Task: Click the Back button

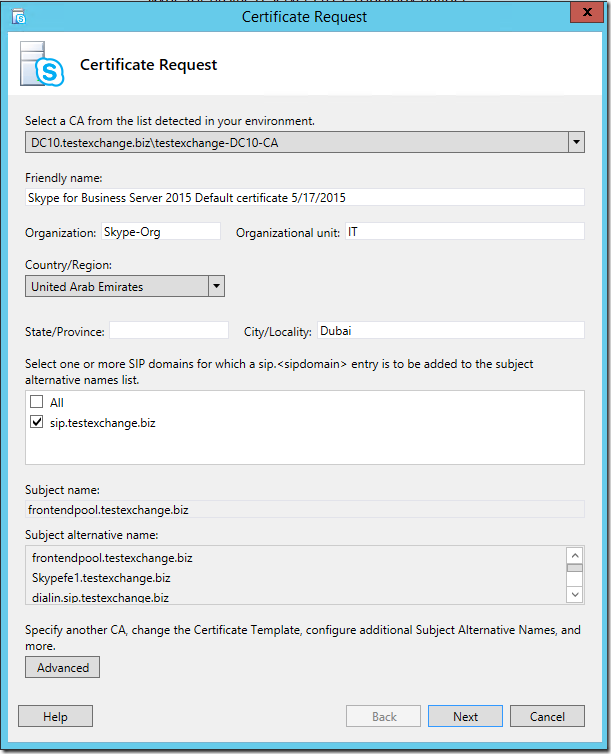Action: tap(384, 716)
